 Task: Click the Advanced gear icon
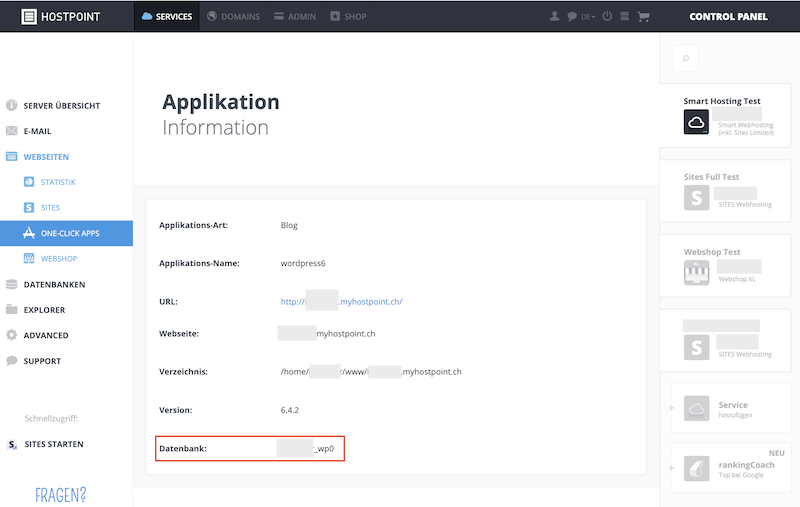click(11, 335)
